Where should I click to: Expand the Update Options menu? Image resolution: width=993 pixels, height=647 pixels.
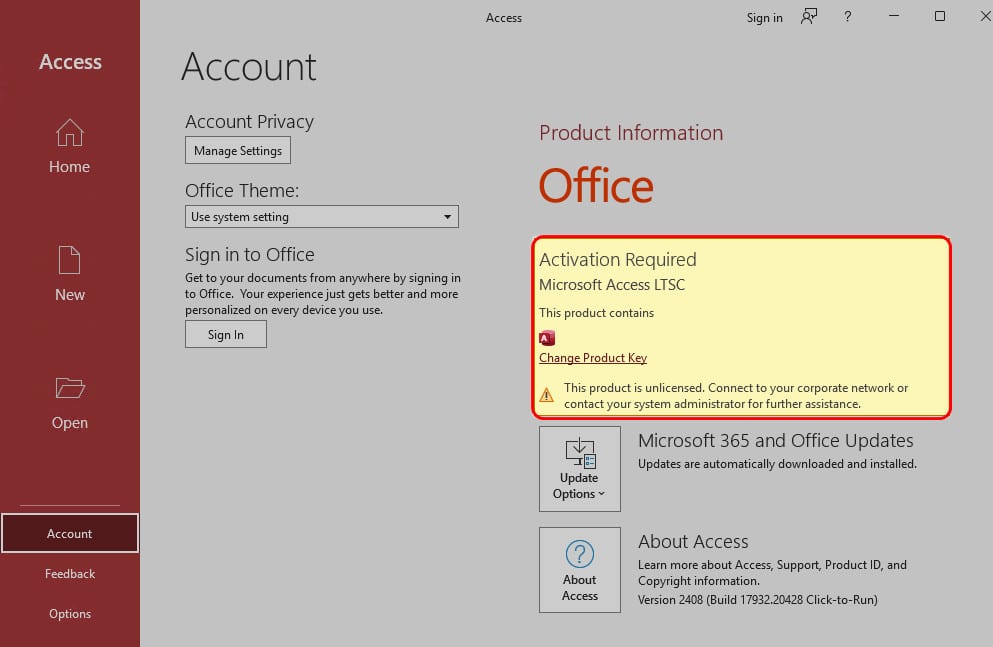579,468
